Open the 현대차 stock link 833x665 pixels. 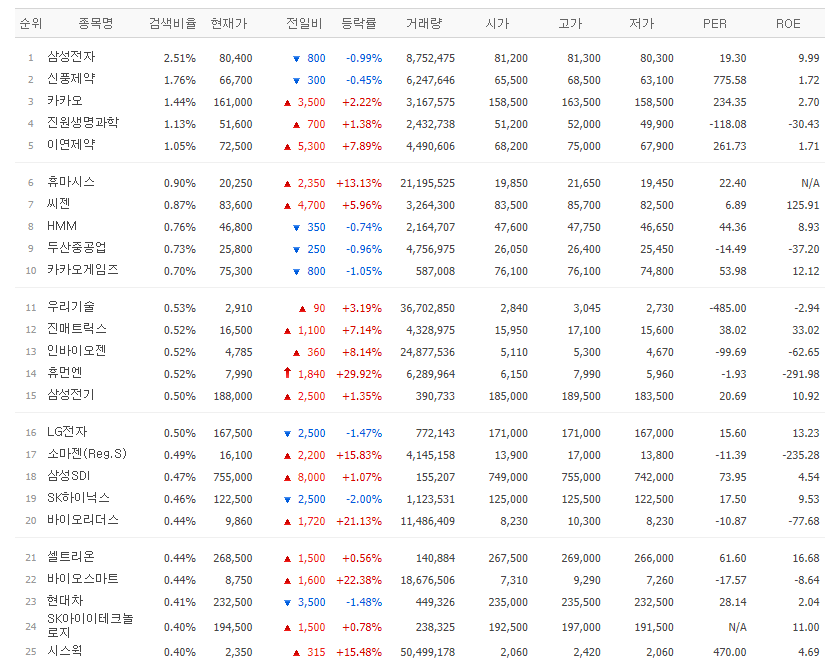tap(65, 601)
